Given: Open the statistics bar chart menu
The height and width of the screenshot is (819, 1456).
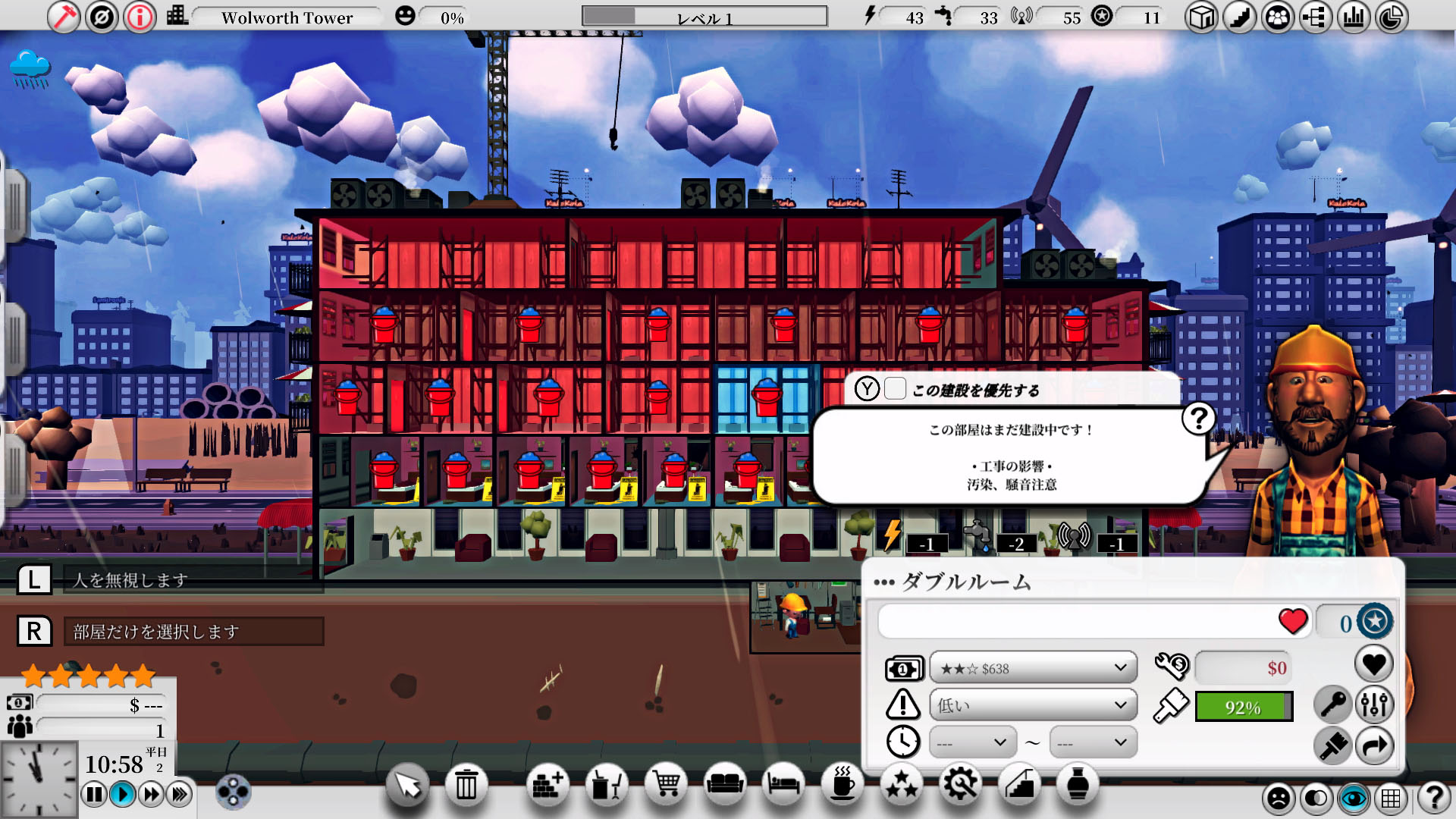Looking at the screenshot, I should coord(1354,17).
